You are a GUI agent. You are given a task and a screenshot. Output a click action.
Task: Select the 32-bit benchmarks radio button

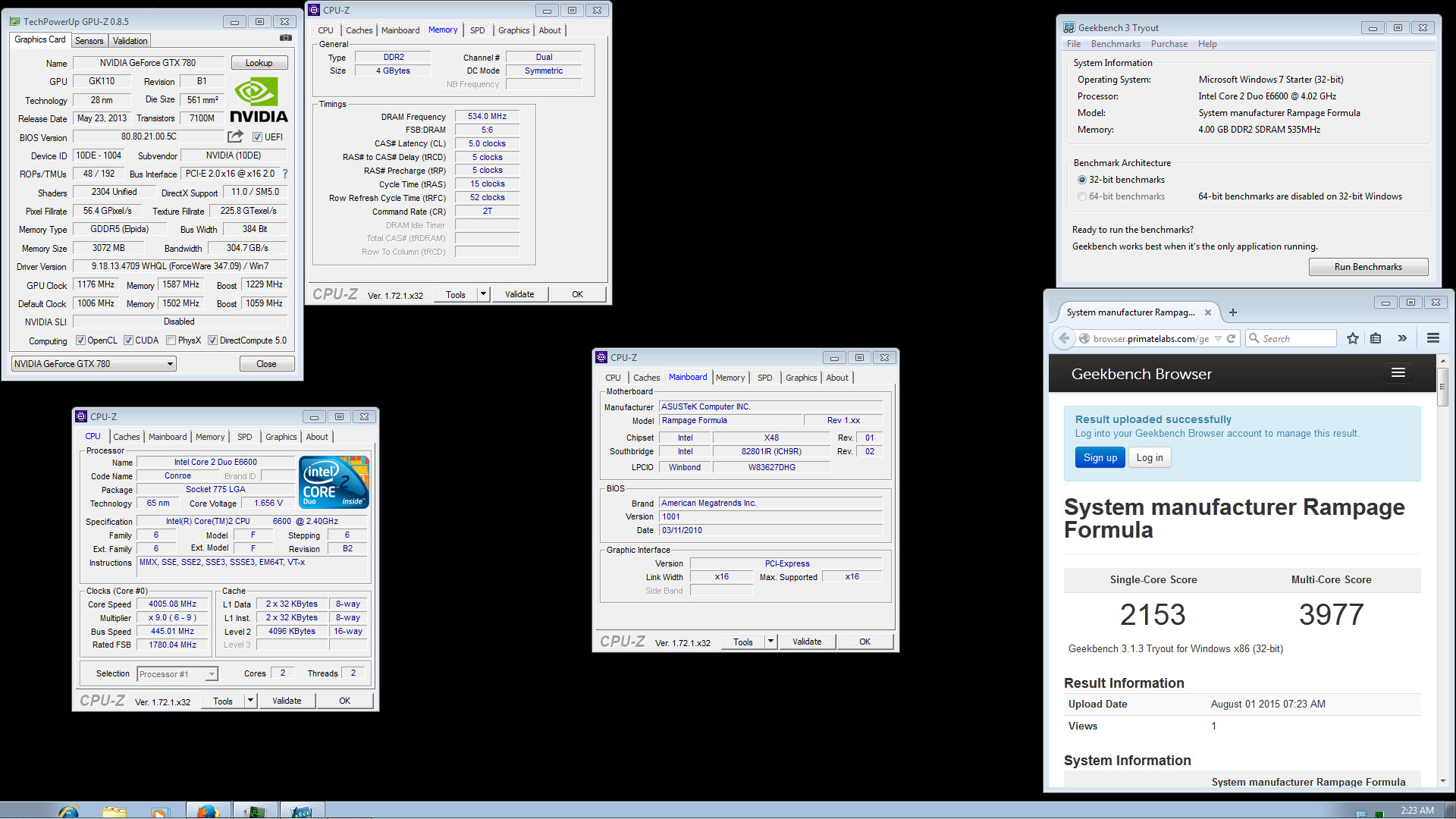pos(1082,180)
